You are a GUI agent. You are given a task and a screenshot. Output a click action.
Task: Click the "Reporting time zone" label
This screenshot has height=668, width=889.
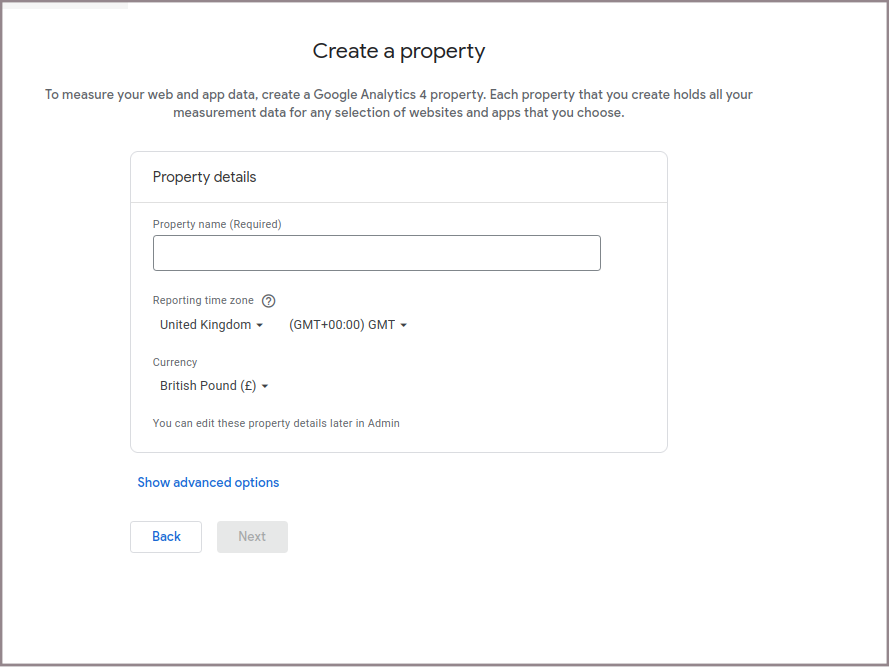click(x=203, y=300)
